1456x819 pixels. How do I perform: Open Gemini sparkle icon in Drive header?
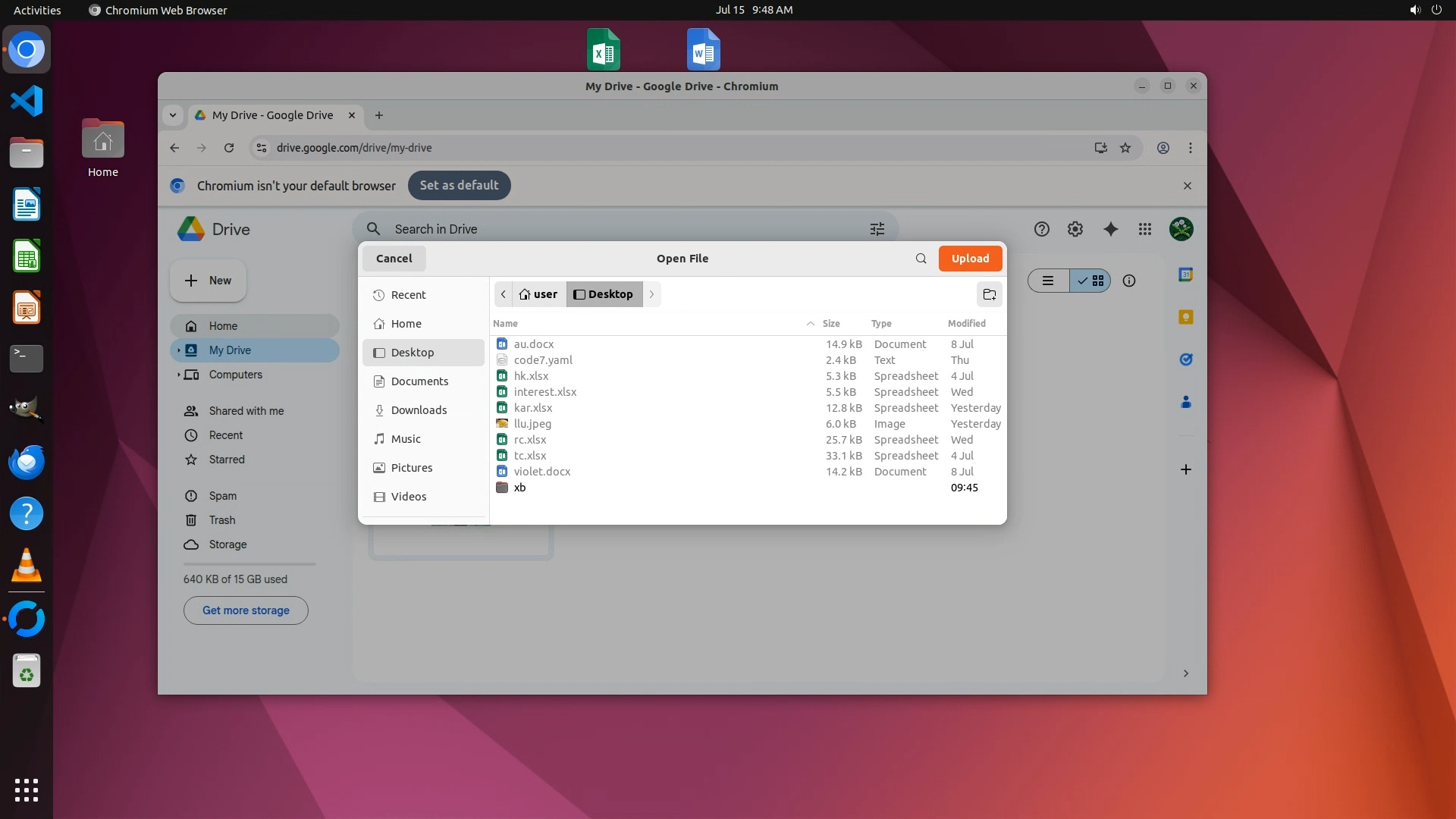click(x=1110, y=229)
